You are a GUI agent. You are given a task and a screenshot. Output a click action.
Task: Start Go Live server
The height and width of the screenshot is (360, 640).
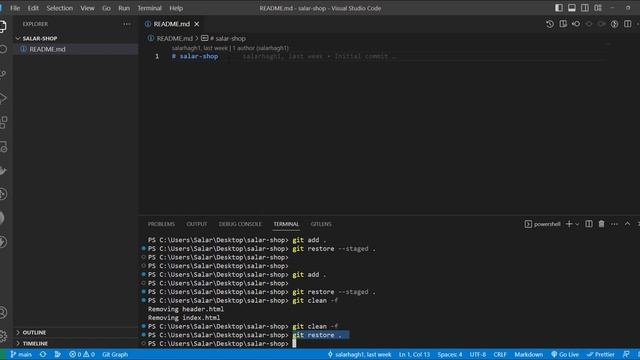[565, 354]
